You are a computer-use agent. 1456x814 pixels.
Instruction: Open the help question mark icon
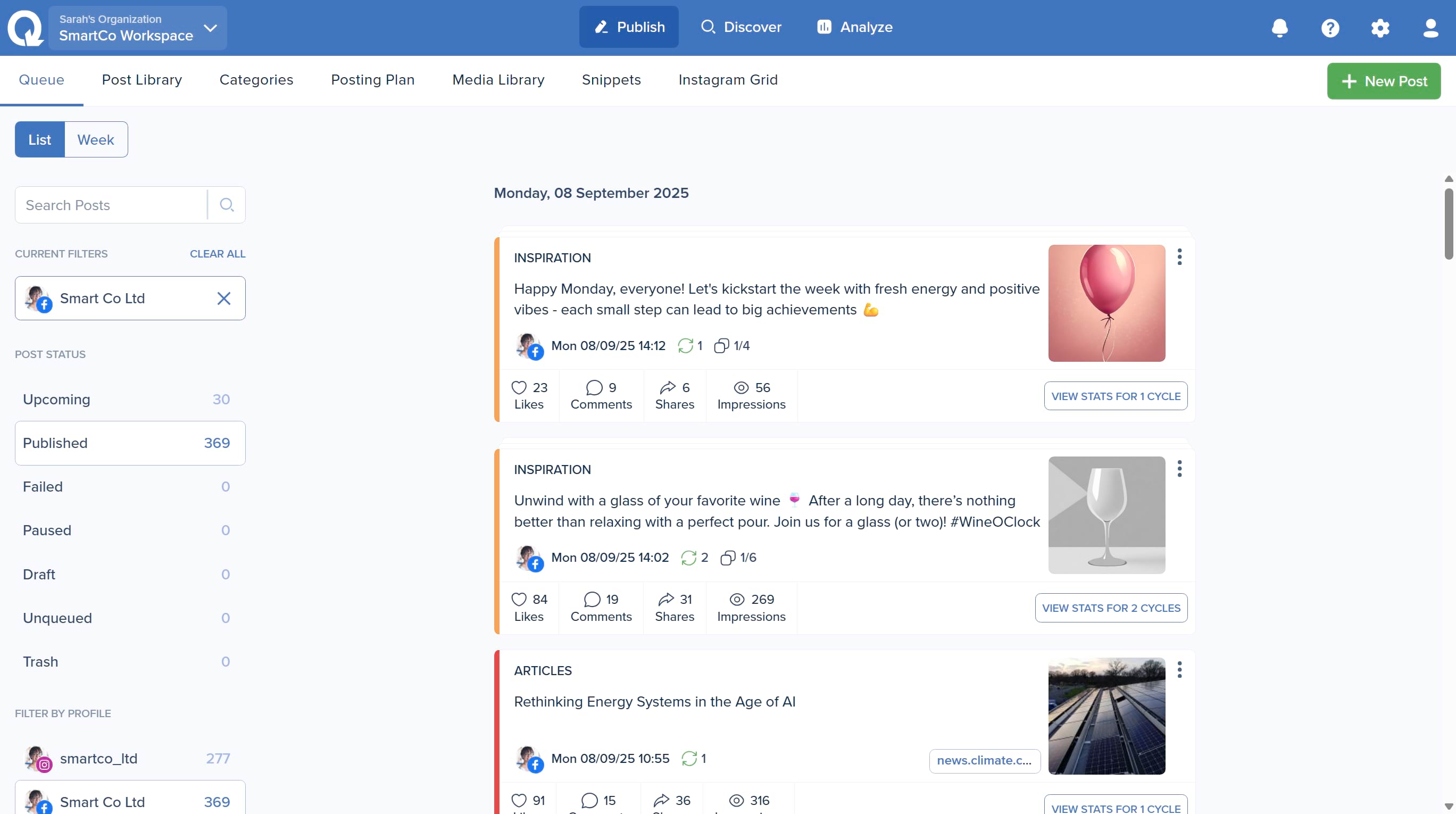pyautogui.click(x=1330, y=27)
